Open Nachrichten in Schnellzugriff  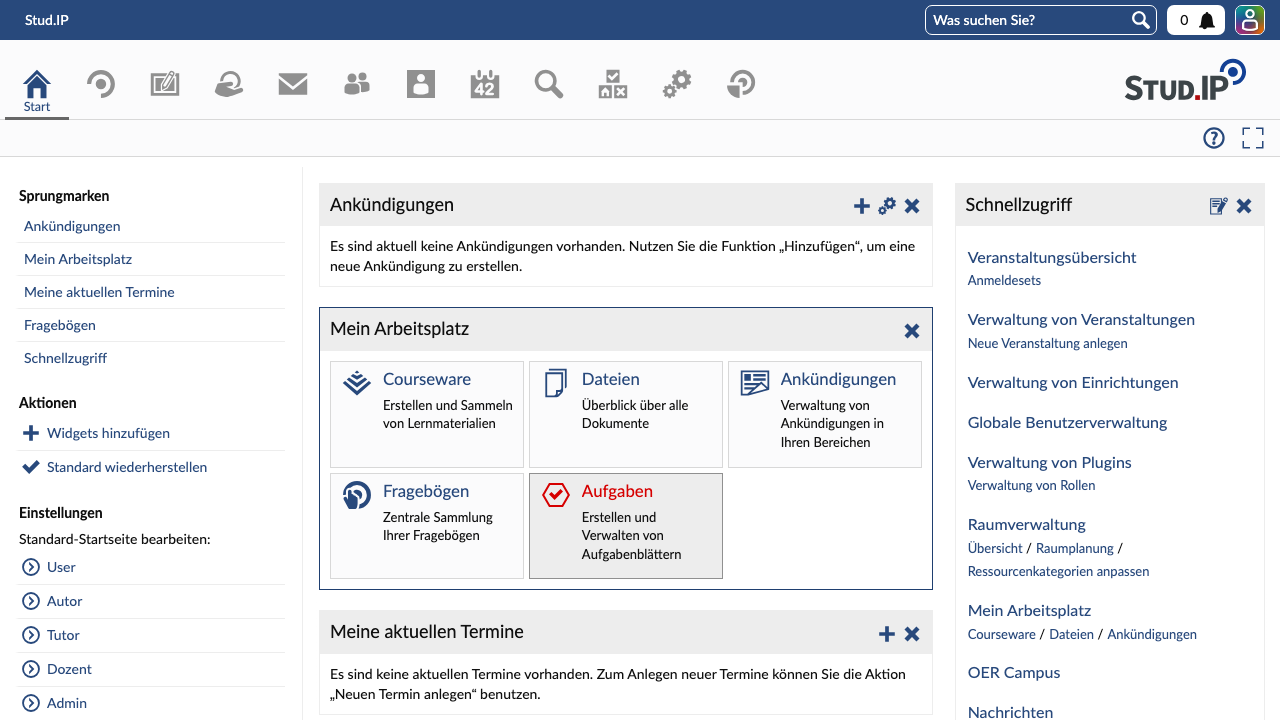tap(1010, 712)
